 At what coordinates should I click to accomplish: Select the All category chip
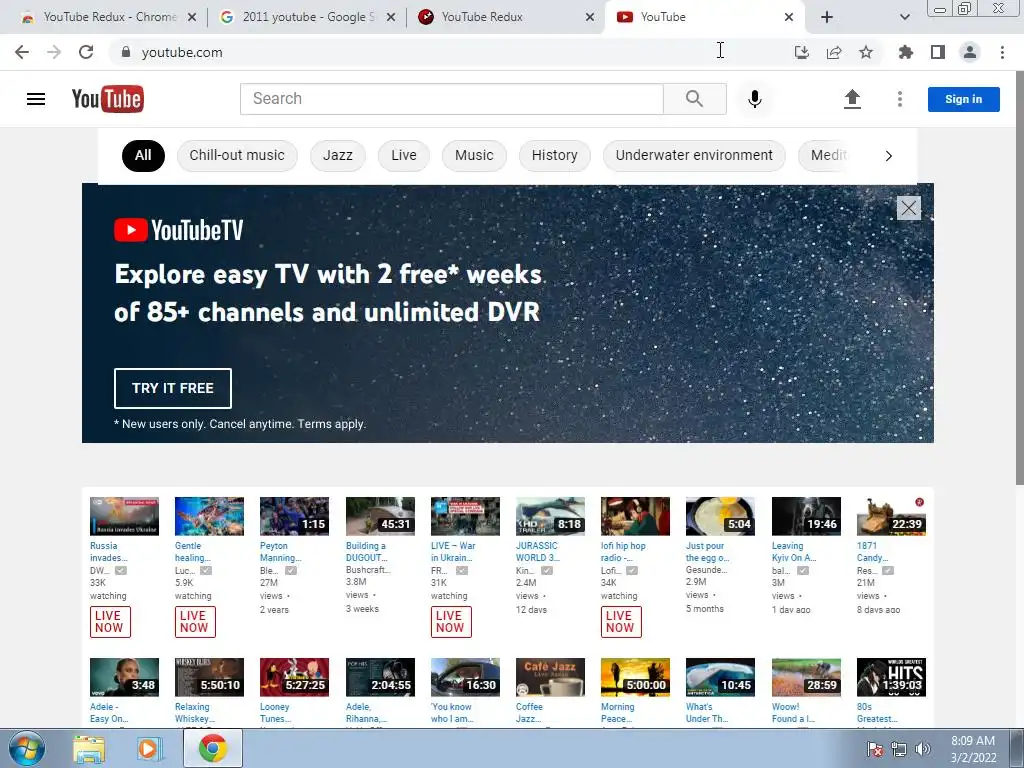tap(143, 155)
